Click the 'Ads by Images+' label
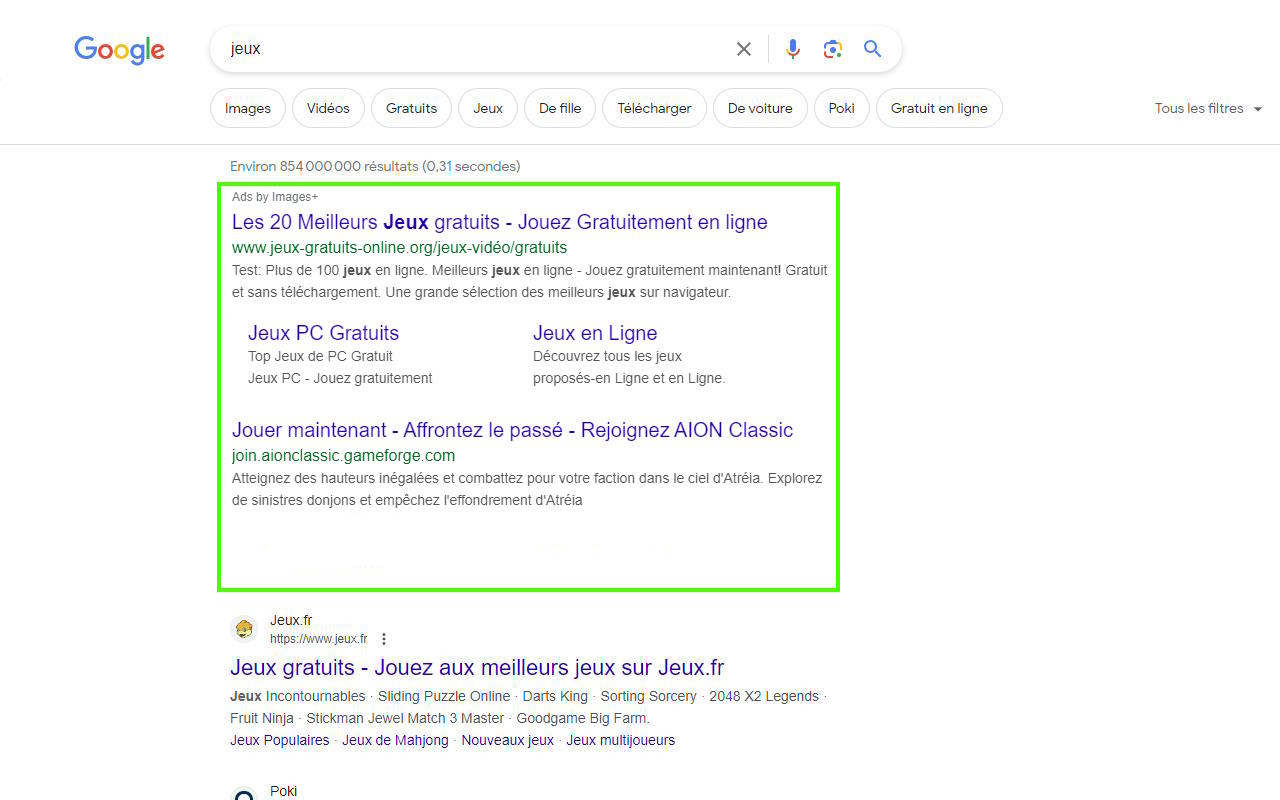 pos(275,197)
